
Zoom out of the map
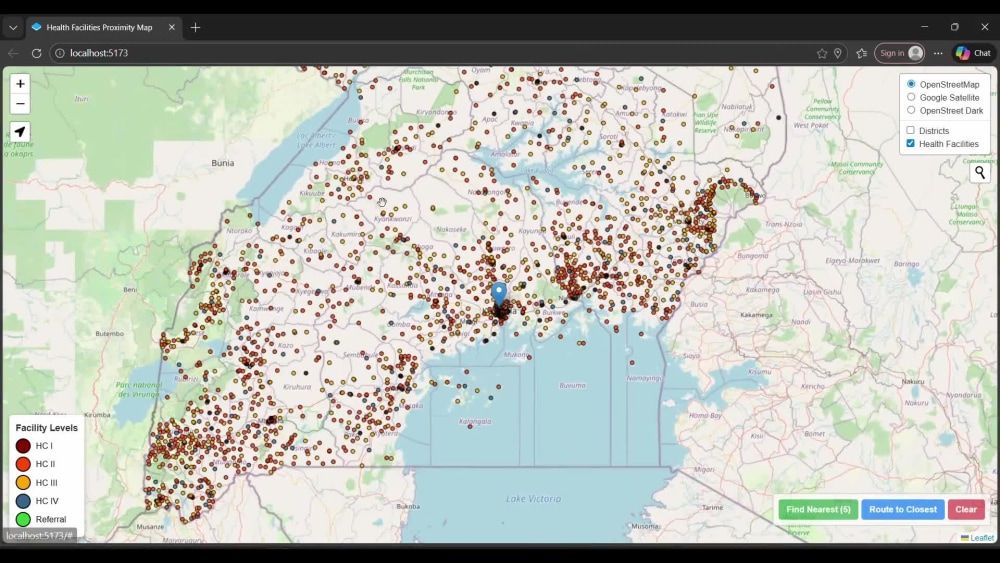point(20,103)
